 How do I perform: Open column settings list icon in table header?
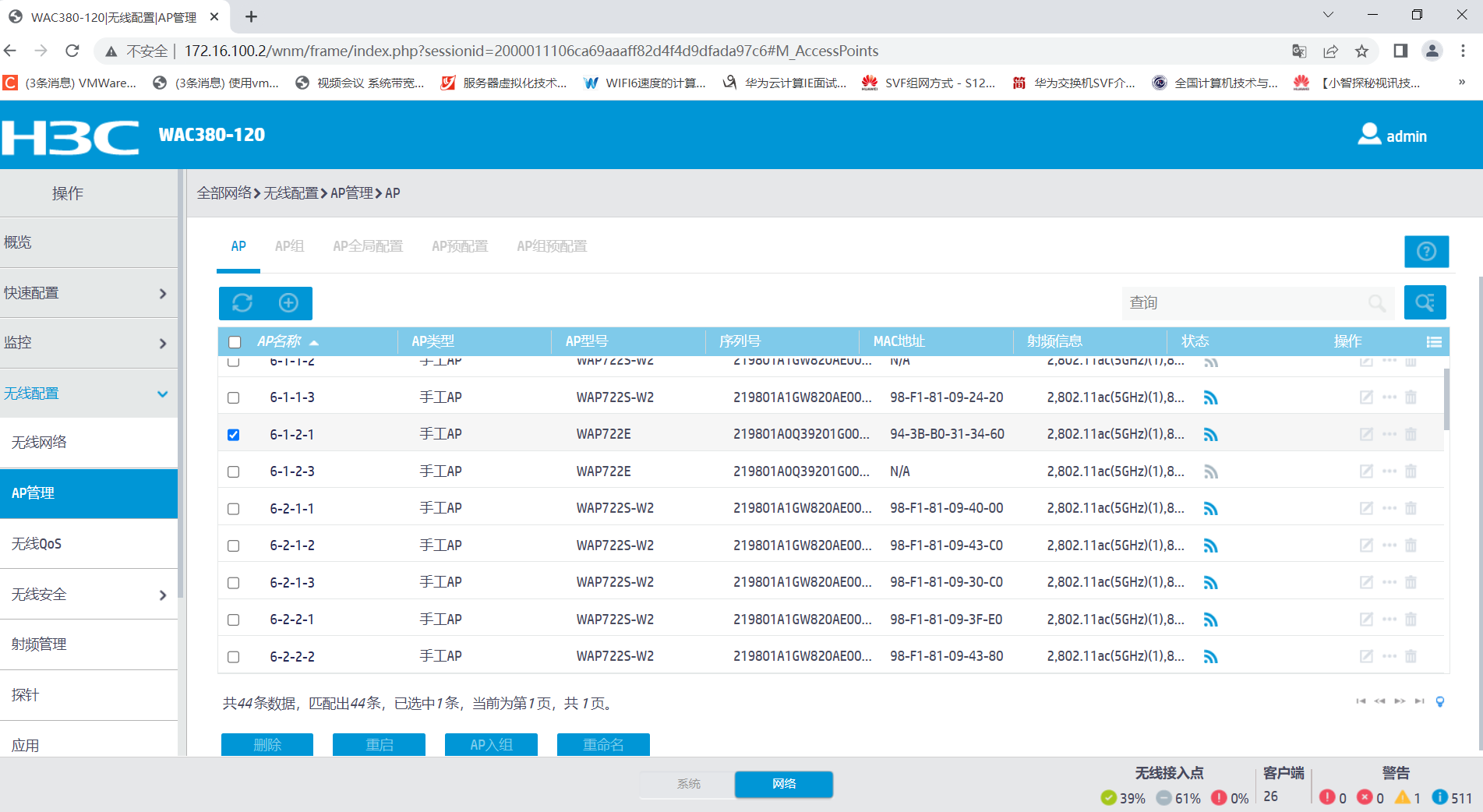click(x=1434, y=342)
